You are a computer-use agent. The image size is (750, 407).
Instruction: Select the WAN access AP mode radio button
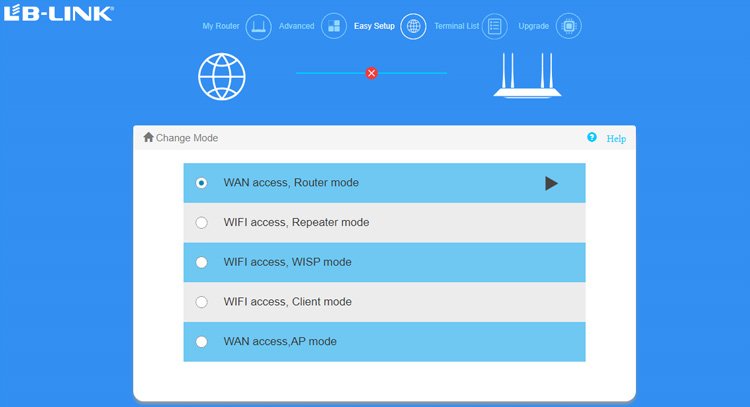click(201, 342)
